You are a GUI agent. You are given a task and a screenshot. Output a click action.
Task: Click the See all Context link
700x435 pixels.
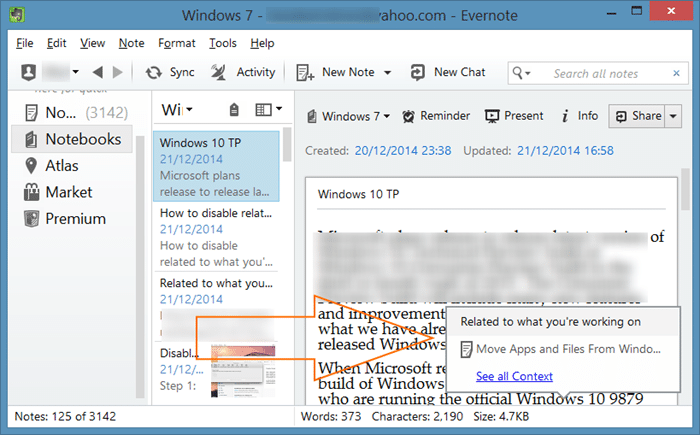[514, 377]
